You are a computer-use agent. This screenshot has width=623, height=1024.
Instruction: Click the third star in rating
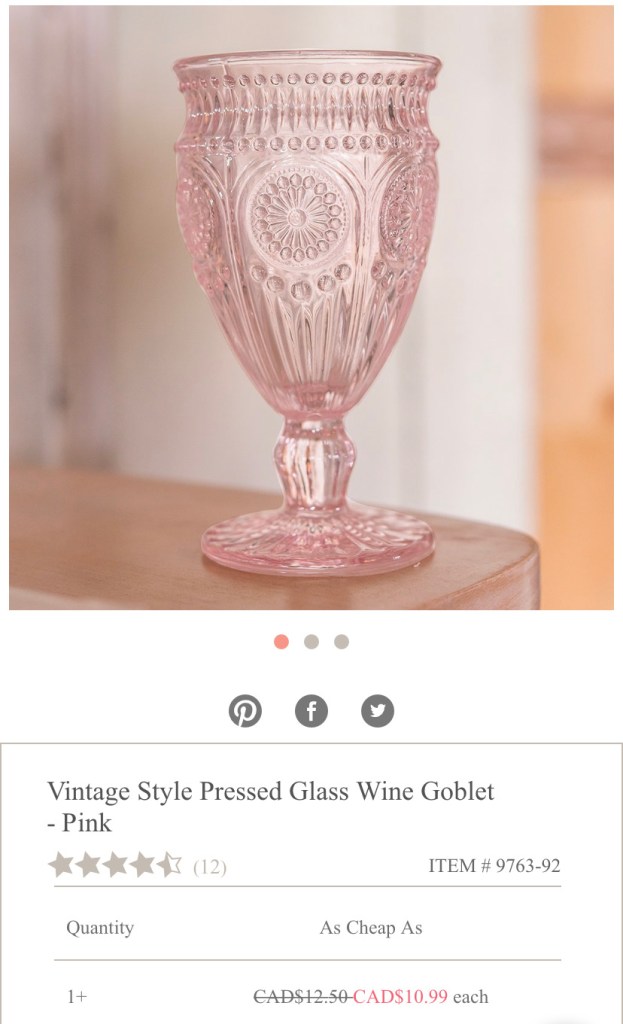pos(115,865)
